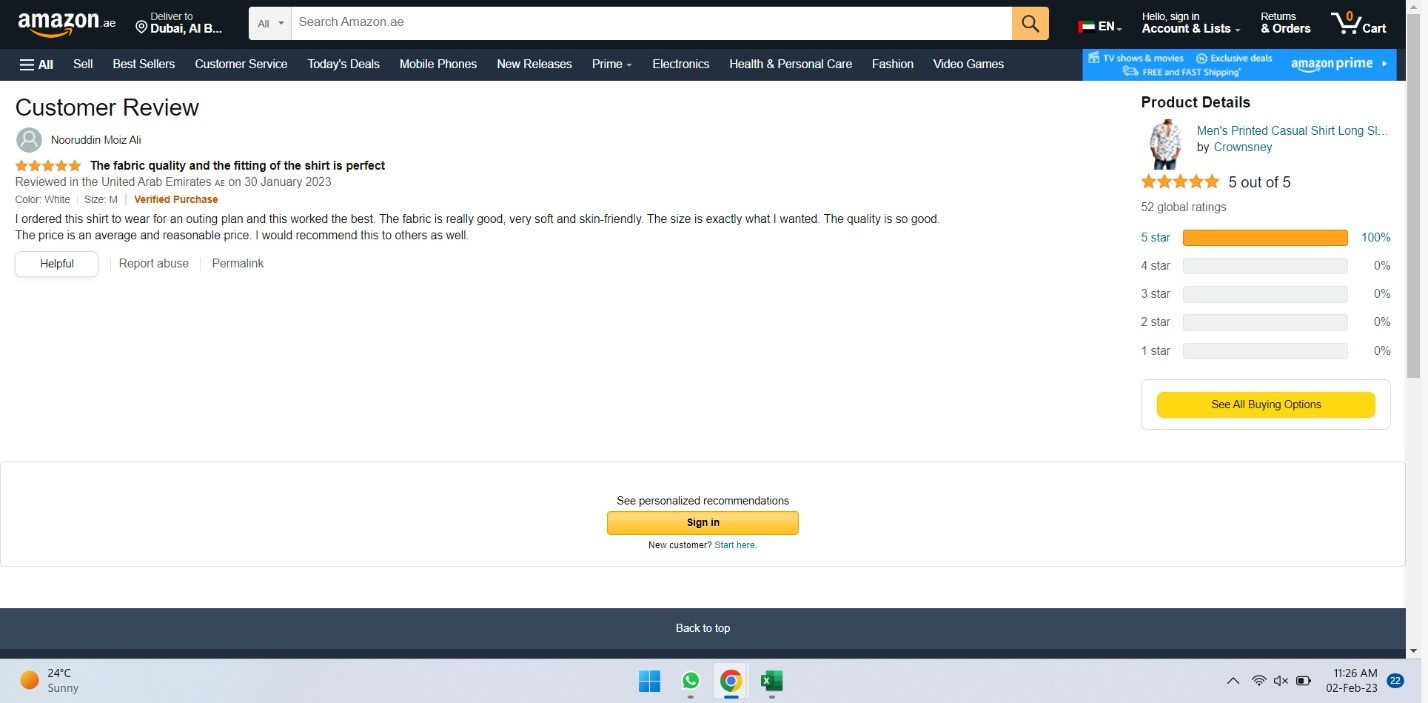Click the Amazon Prime banner
Screen dimensions: 1428x703
[1239, 65]
